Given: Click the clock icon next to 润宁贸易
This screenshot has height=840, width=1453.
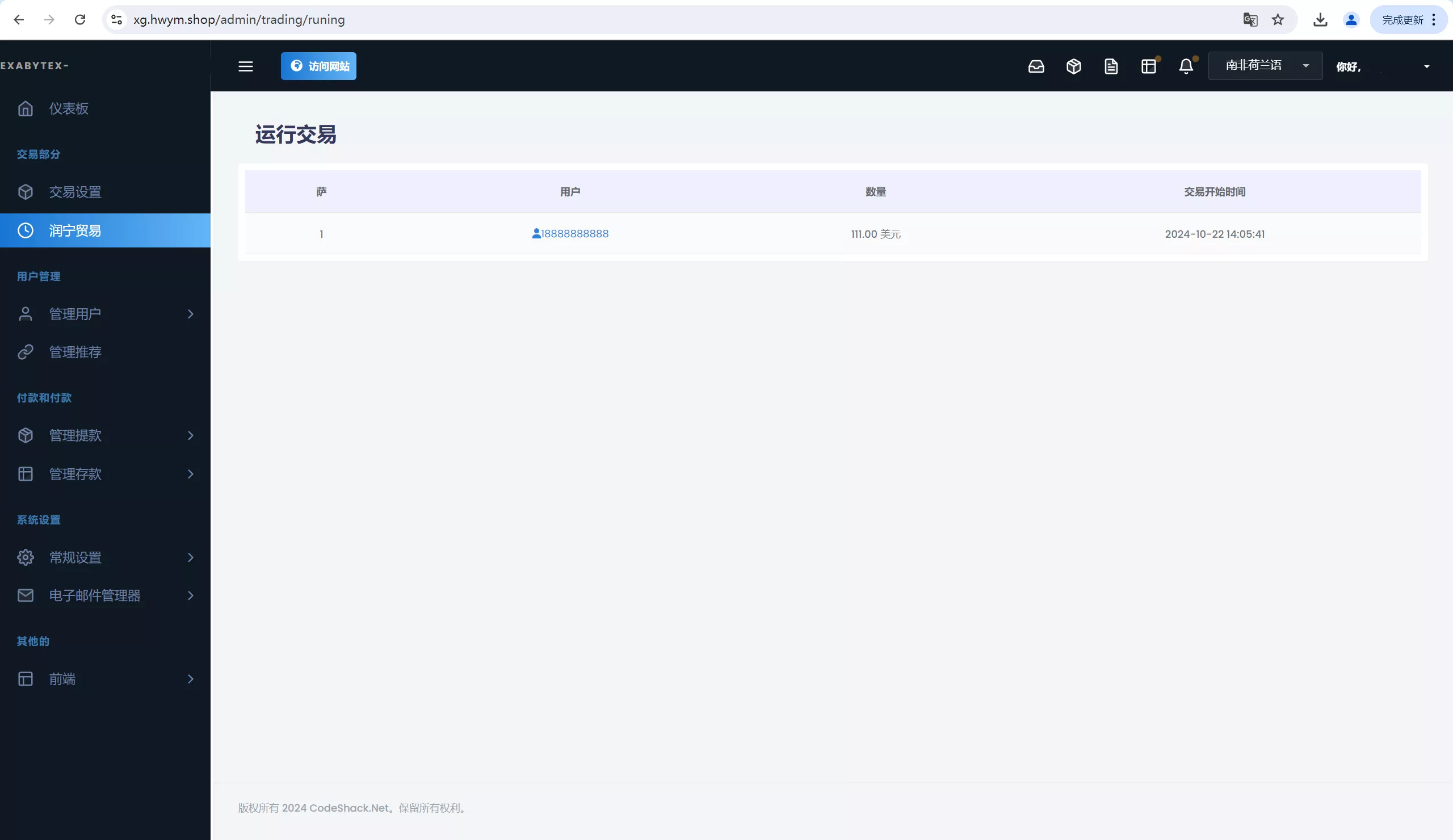Looking at the screenshot, I should 26,230.
